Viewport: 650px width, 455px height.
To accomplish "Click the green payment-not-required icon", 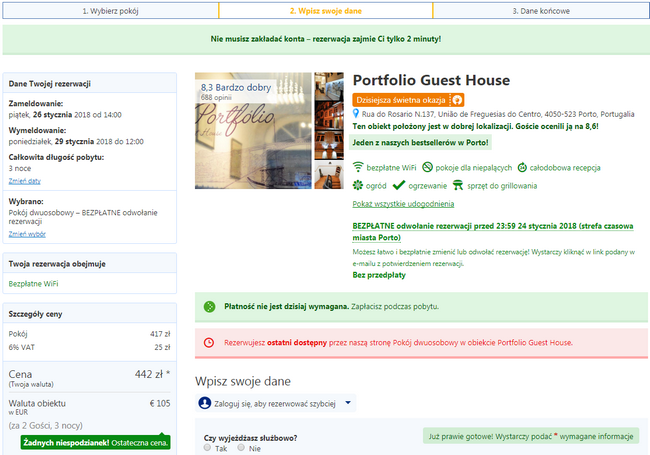I will pos(209,307).
